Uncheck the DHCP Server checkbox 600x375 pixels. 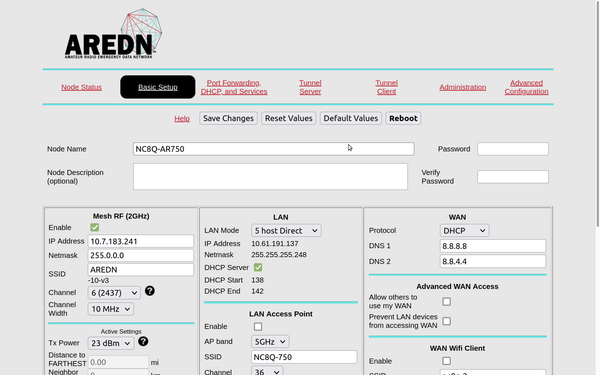click(258, 267)
